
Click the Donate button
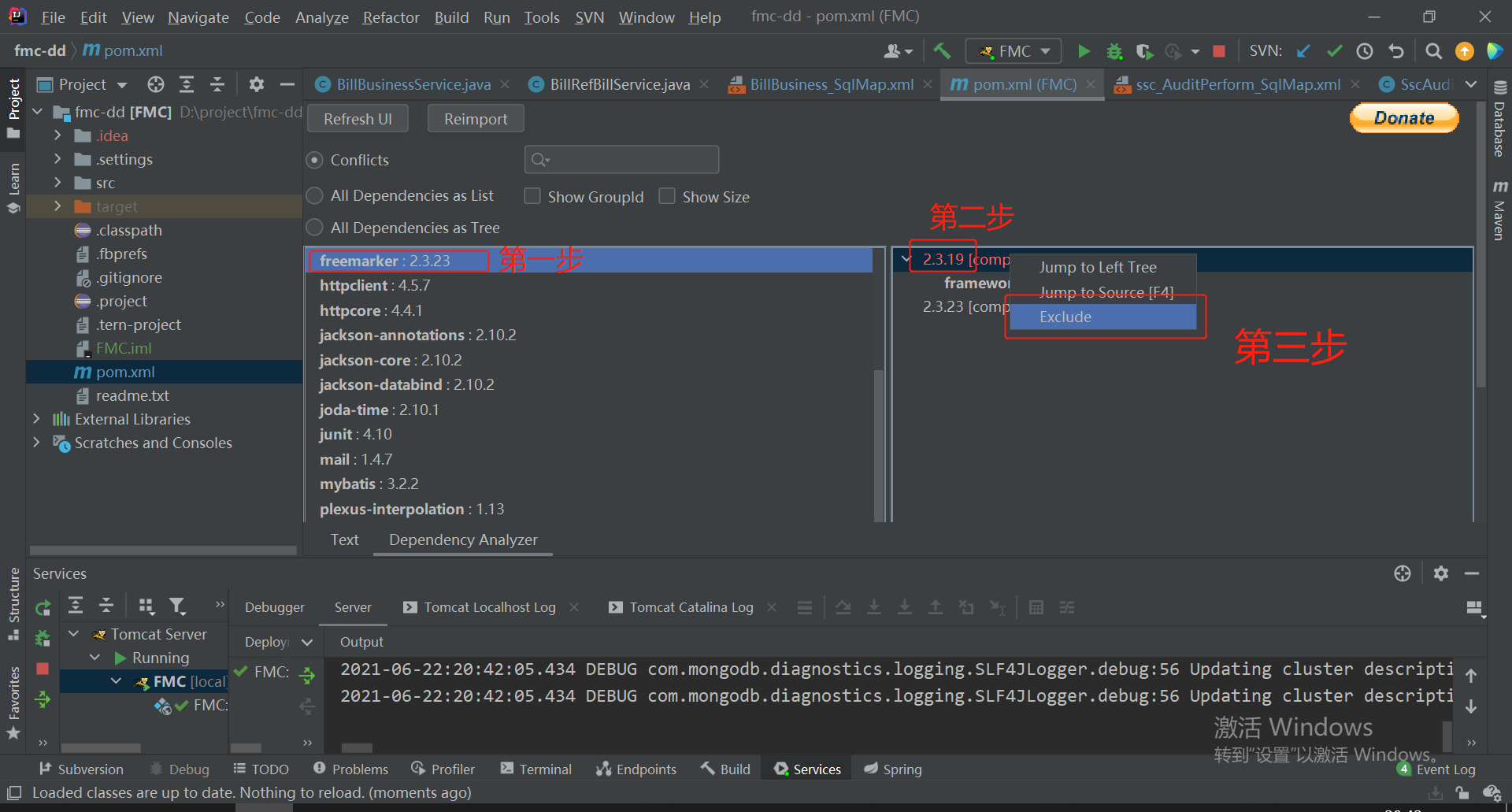1404,118
